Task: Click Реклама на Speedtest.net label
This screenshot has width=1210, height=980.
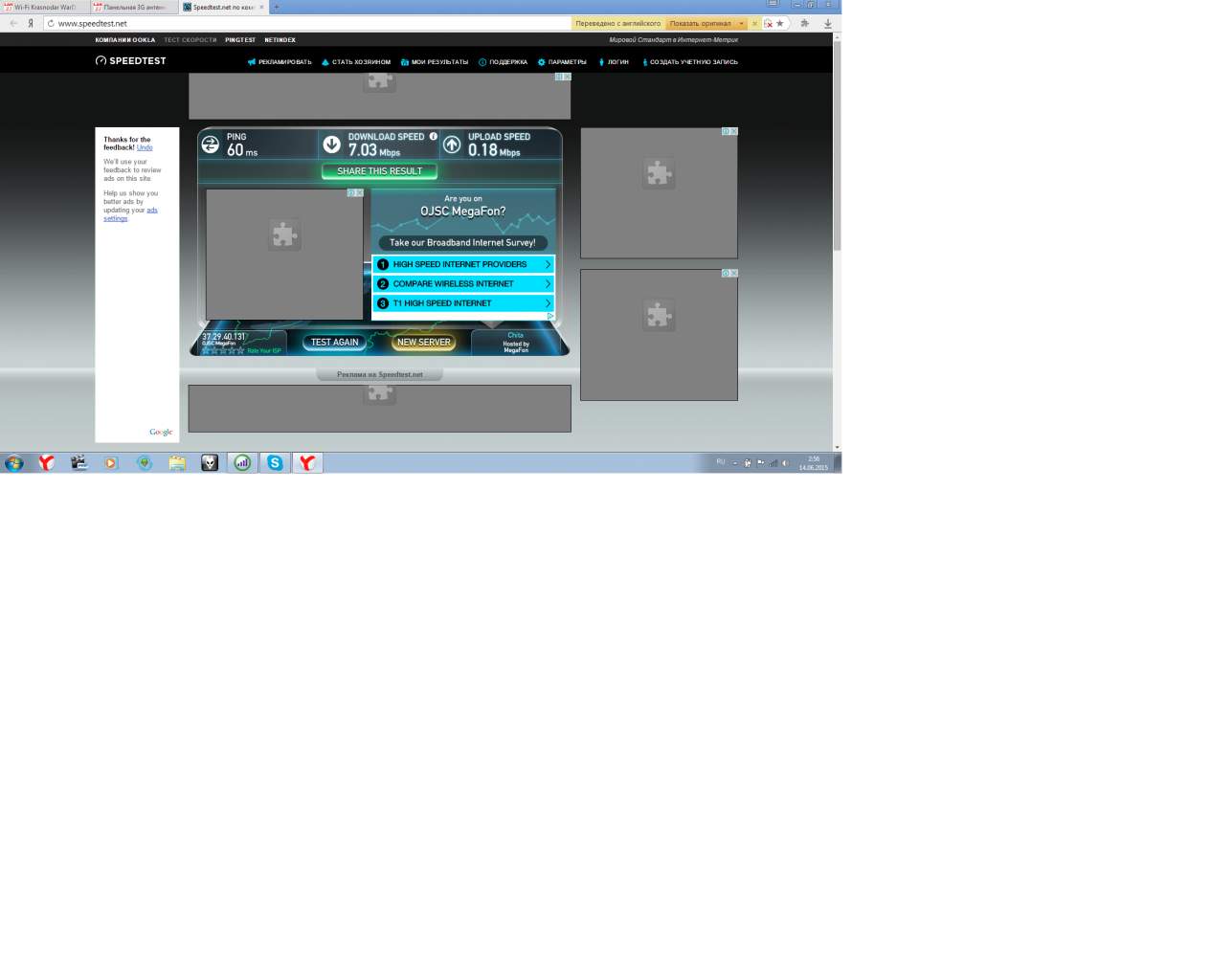Action: coord(379,374)
